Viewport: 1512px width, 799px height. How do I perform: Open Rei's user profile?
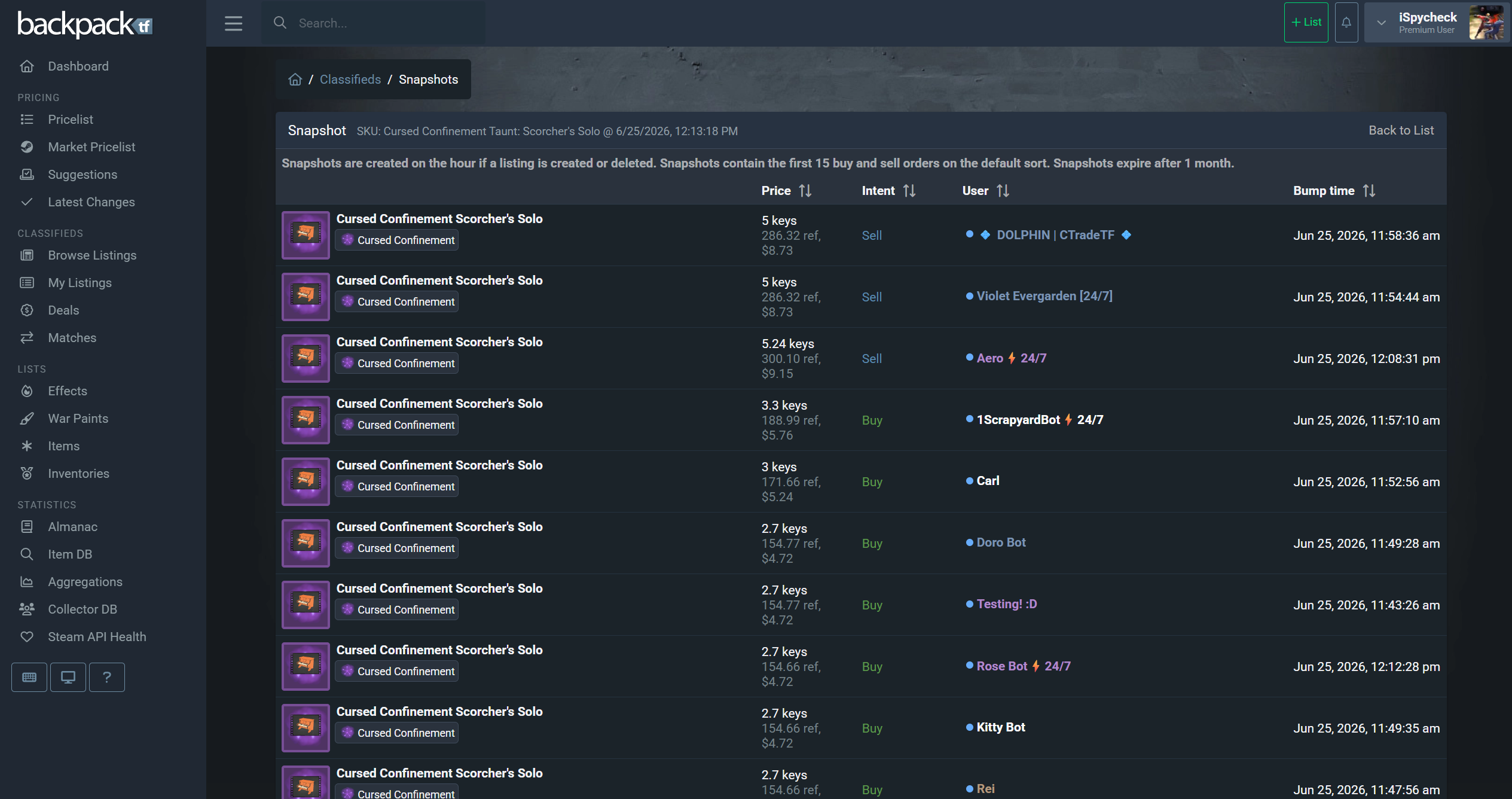click(x=986, y=789)
